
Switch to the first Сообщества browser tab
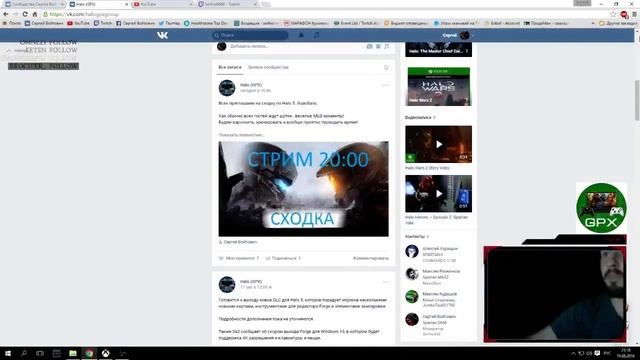click(33, 4)
